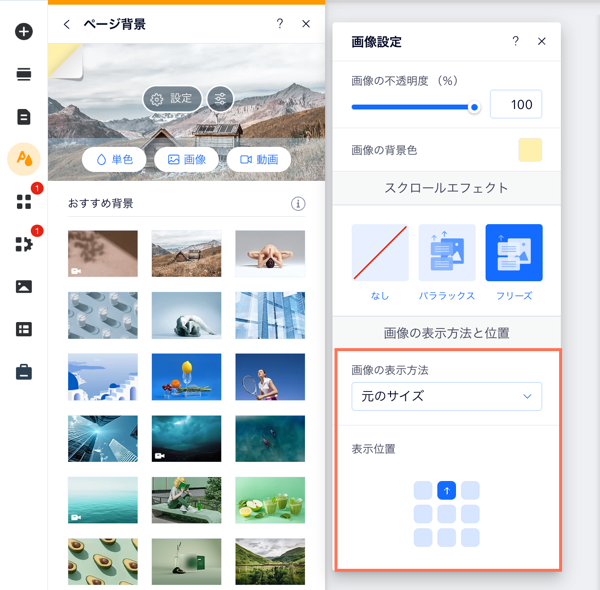Select the green valley bridge thumbnail
This screenshot has height=590, width=600.
(x=270, y=562)
